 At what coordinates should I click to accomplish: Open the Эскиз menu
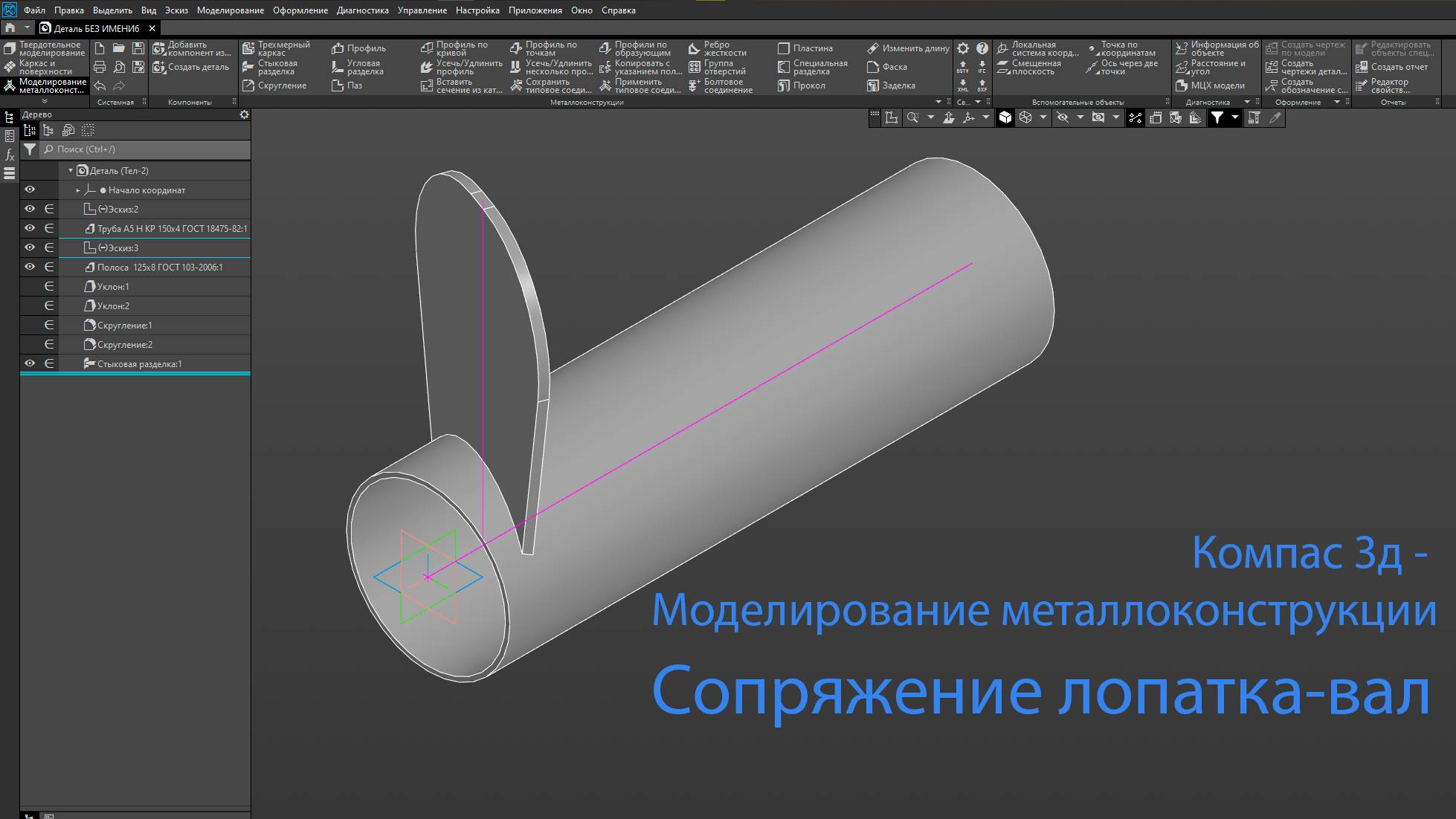176,10
